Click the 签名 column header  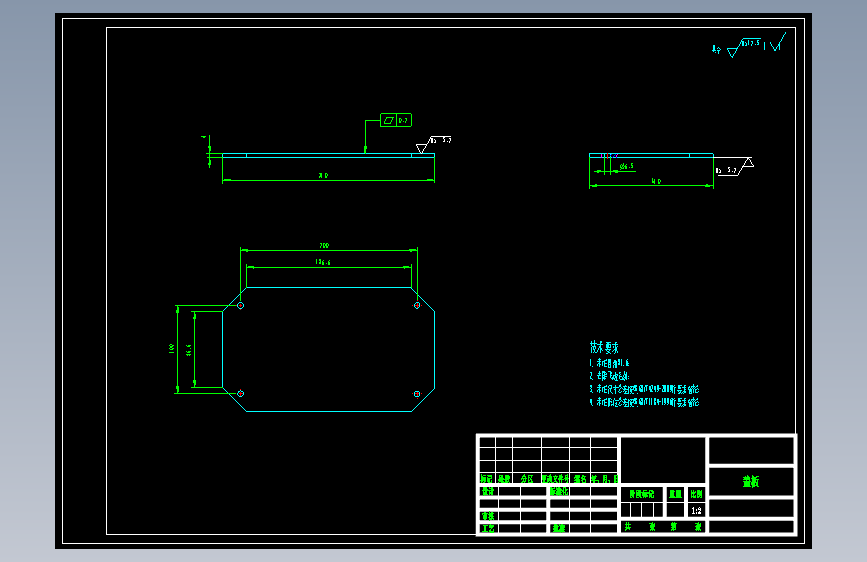[x=580, y=478]
